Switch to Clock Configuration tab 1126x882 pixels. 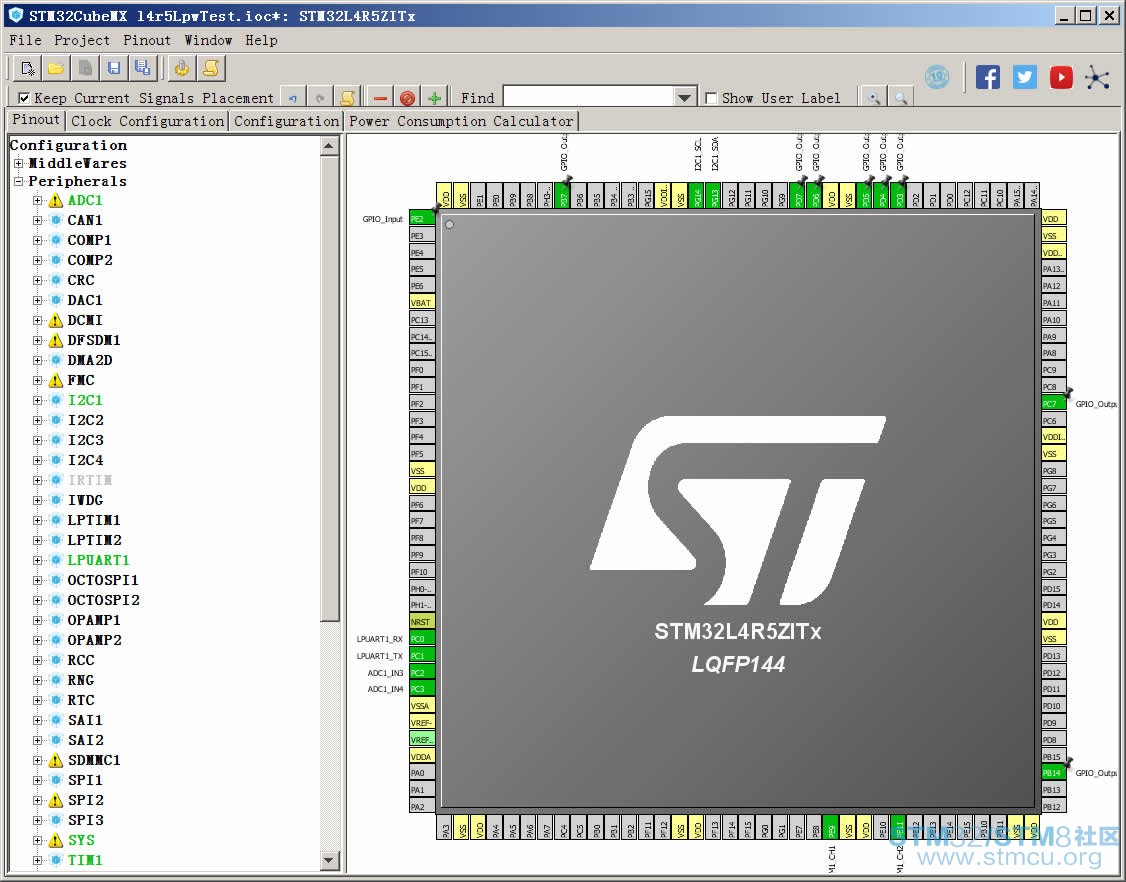(147, 121)
